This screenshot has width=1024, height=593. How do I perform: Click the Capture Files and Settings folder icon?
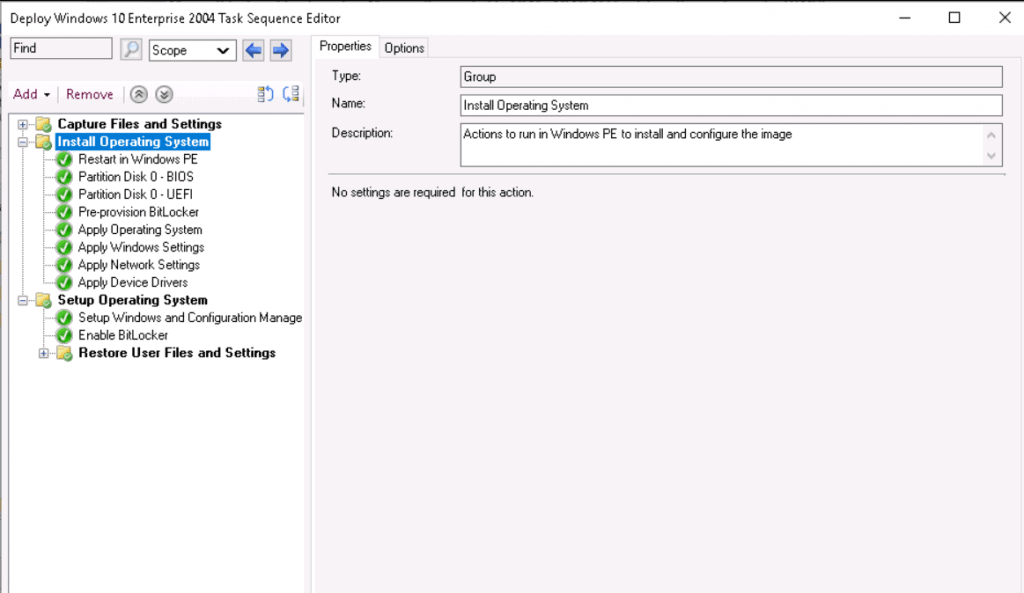point(44,124)
